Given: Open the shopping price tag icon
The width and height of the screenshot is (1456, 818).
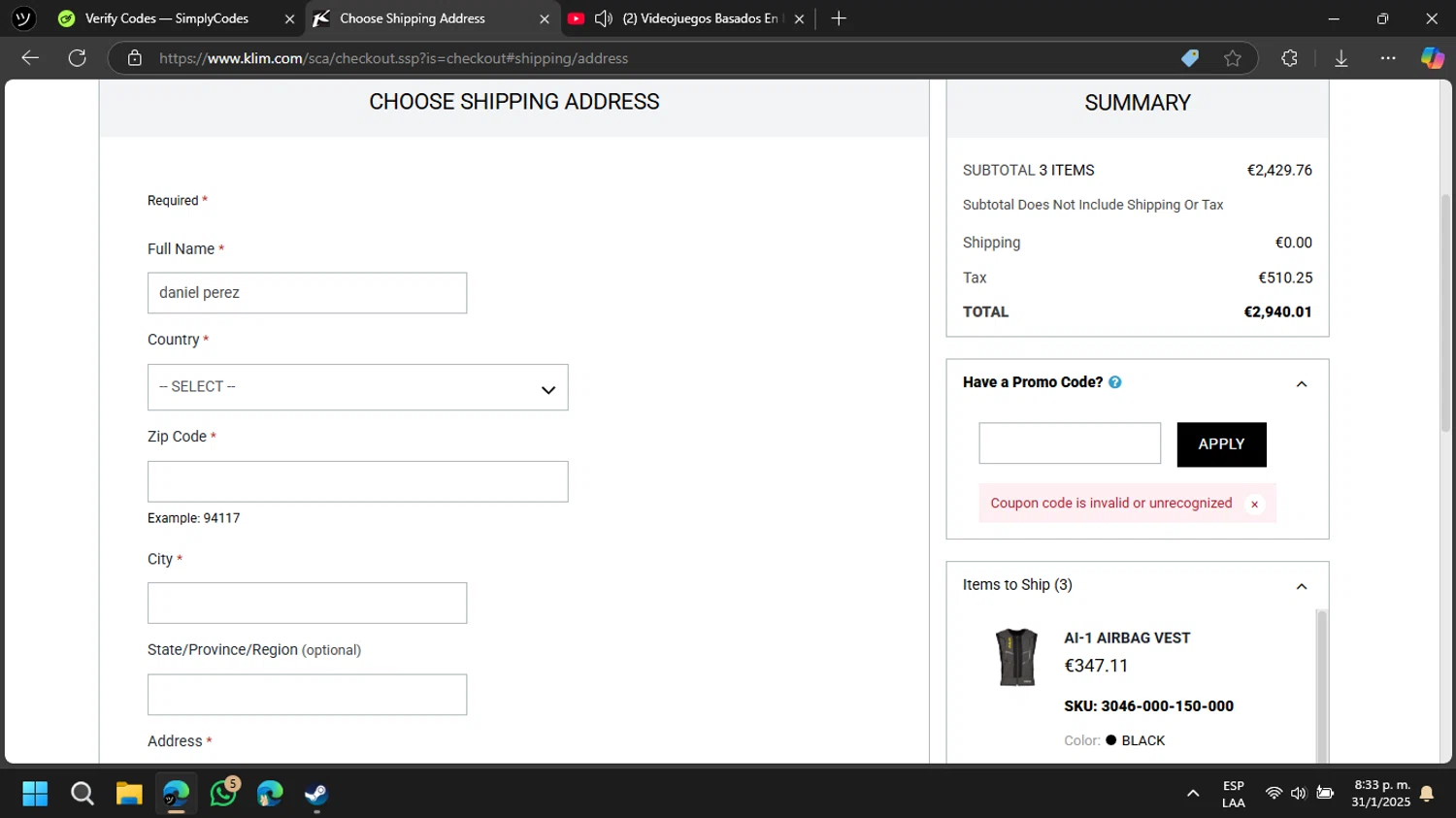Looking at the screenshot, I should pyautogui.click(x=1190, y=58).
